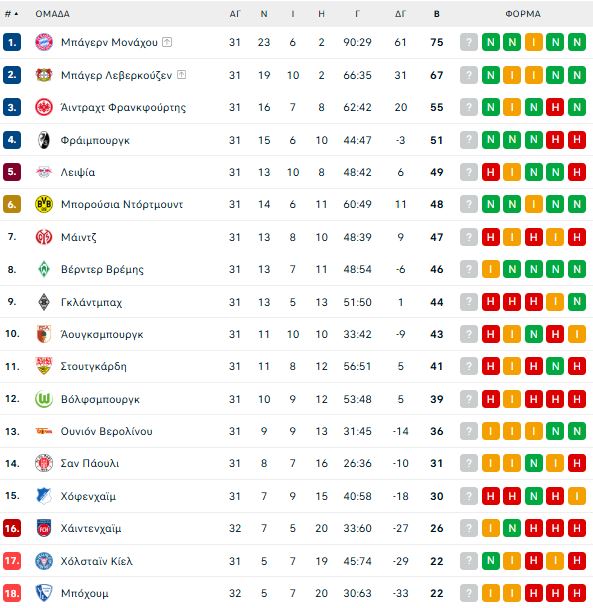This screenshot has height=608, width=593.
Task: Click the Eintracht Frankfurt eagle crest
Action: 44,107
